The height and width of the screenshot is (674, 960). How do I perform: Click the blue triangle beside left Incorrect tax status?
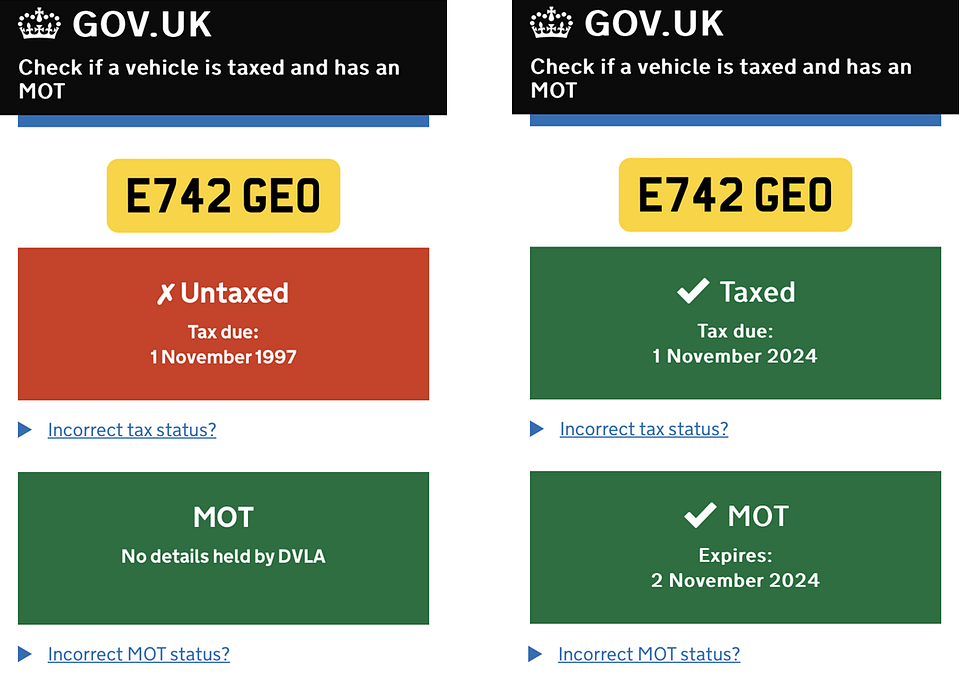click(x=25, y=429)
